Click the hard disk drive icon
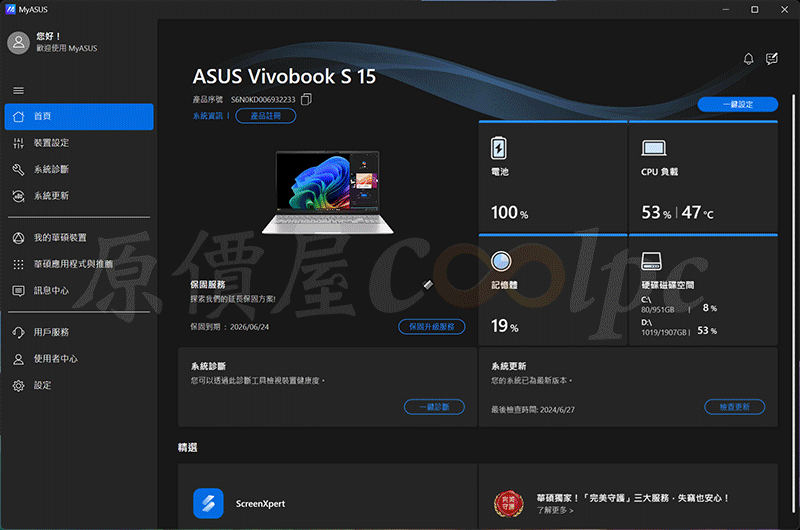Viewport: 800px width, 530px height. pyautogui.click(x=652, y=261)
